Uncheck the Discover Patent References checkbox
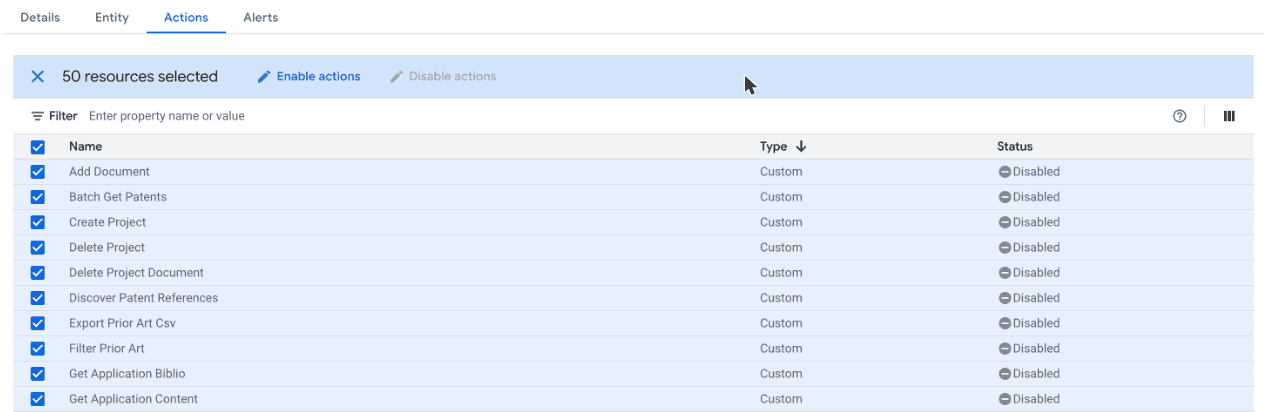Viewport: 1270px width, 412px height. coord(38,298)
